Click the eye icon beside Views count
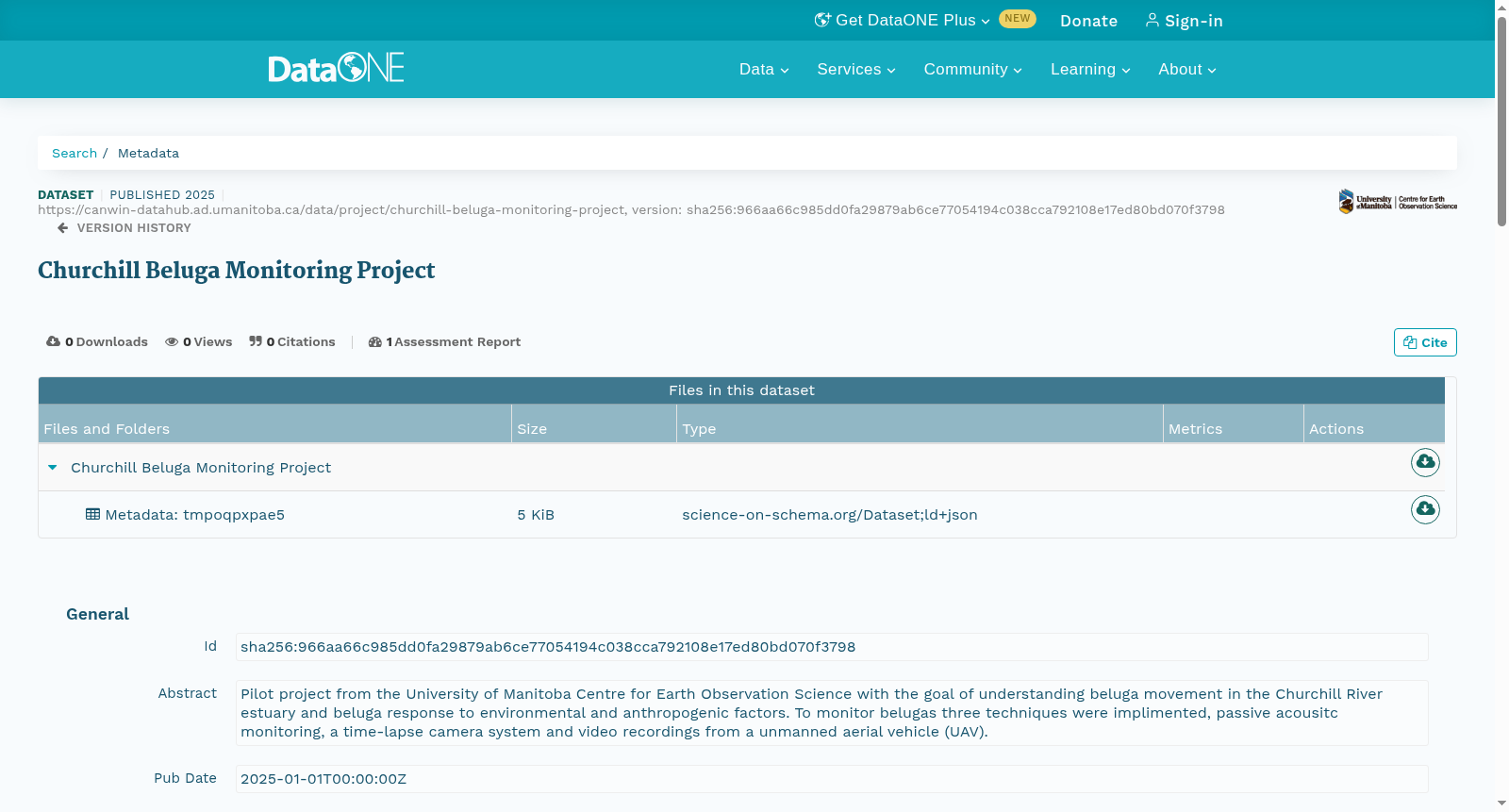Image resolution: width=1509 pixels, height=812 pixels. point(172,341)
